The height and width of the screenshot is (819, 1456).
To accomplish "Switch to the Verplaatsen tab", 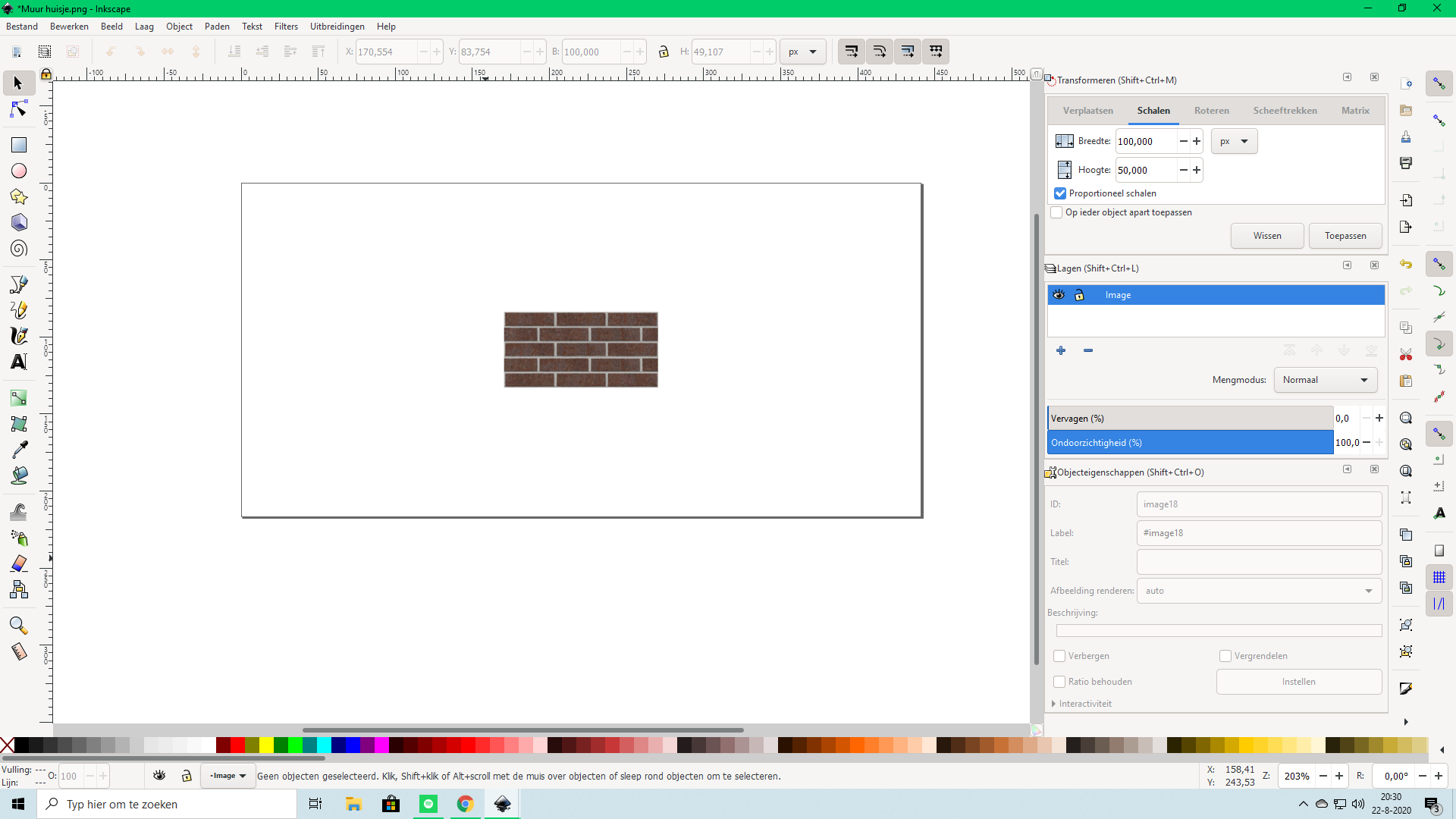I will [1087, 111].
